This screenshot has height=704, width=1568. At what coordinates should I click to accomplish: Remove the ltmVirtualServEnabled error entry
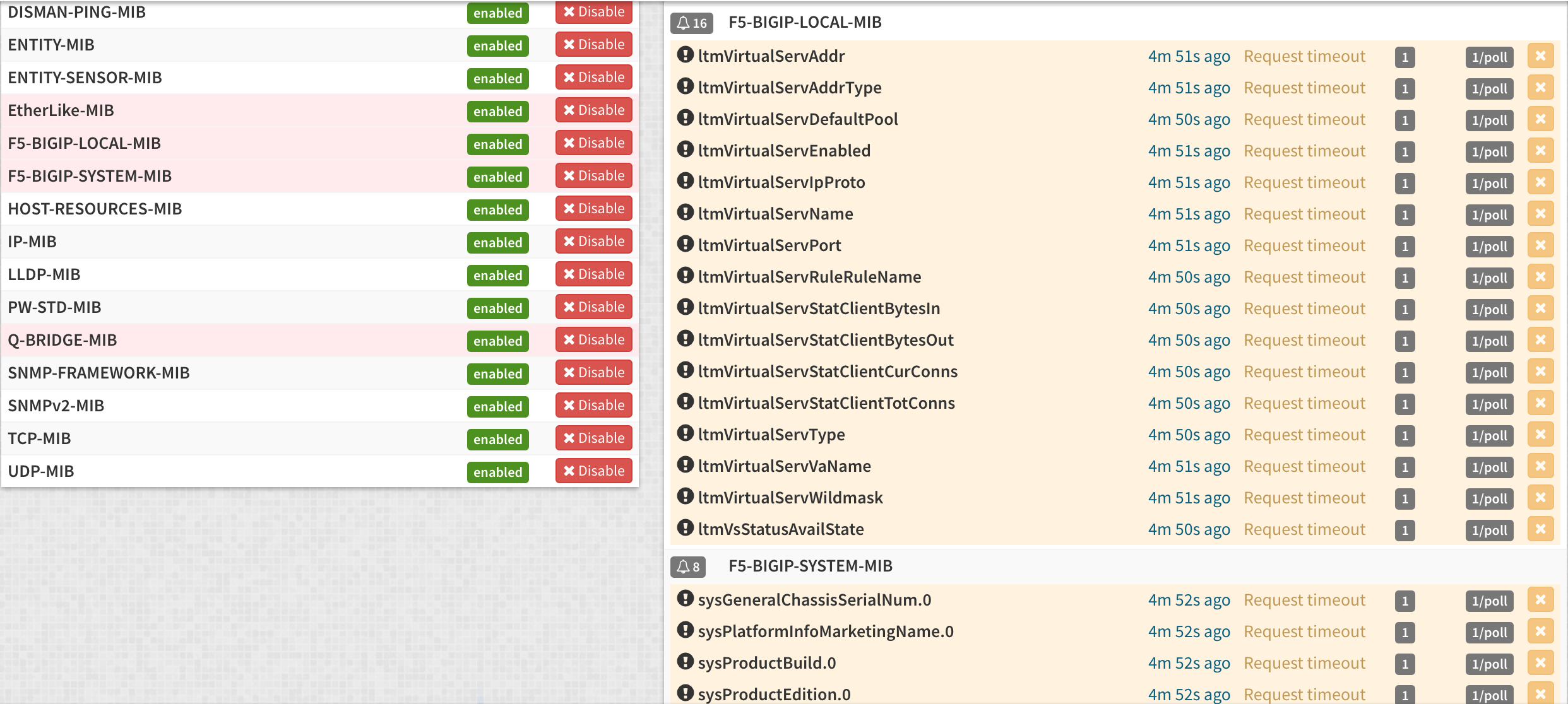1541,151
